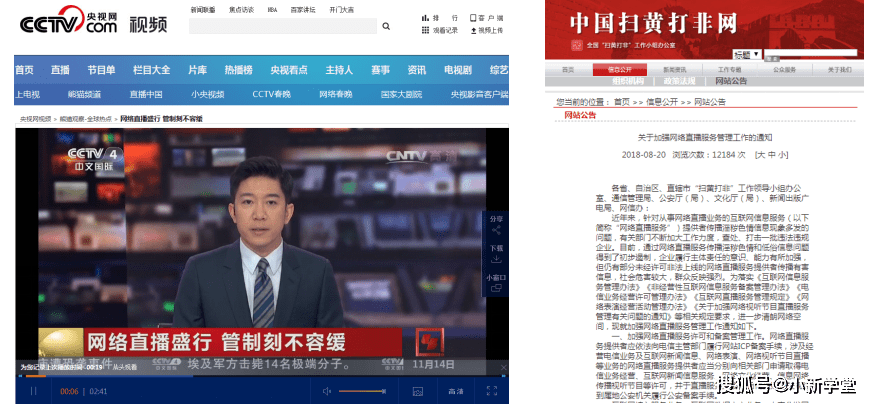Viewport: 875px width, 404px height.
Task: Click the CCTV video search input field
Action: coord(283,26)
